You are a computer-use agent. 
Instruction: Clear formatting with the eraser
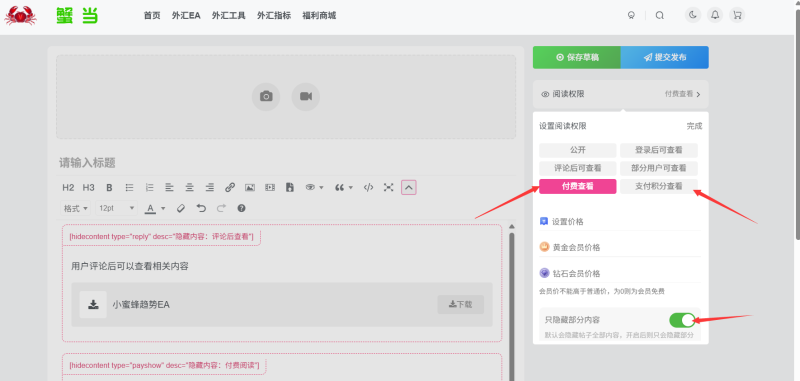[x=180, y=208]
